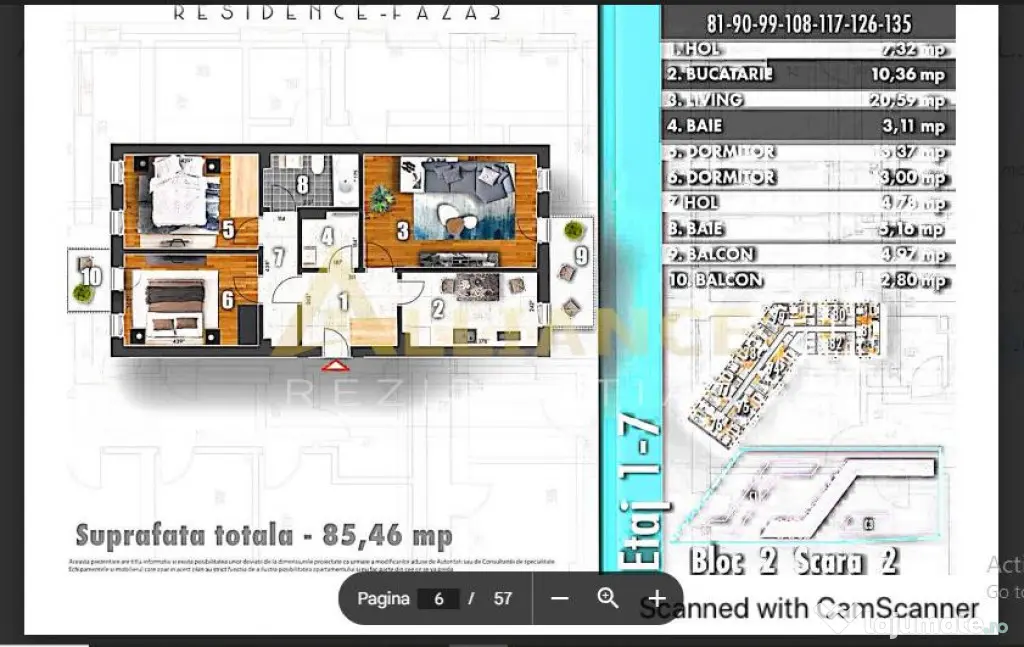This screenshot has width=1024, height=647.
Task: Select the '2. BUCATARIE' row in the table
Action: 808,74
